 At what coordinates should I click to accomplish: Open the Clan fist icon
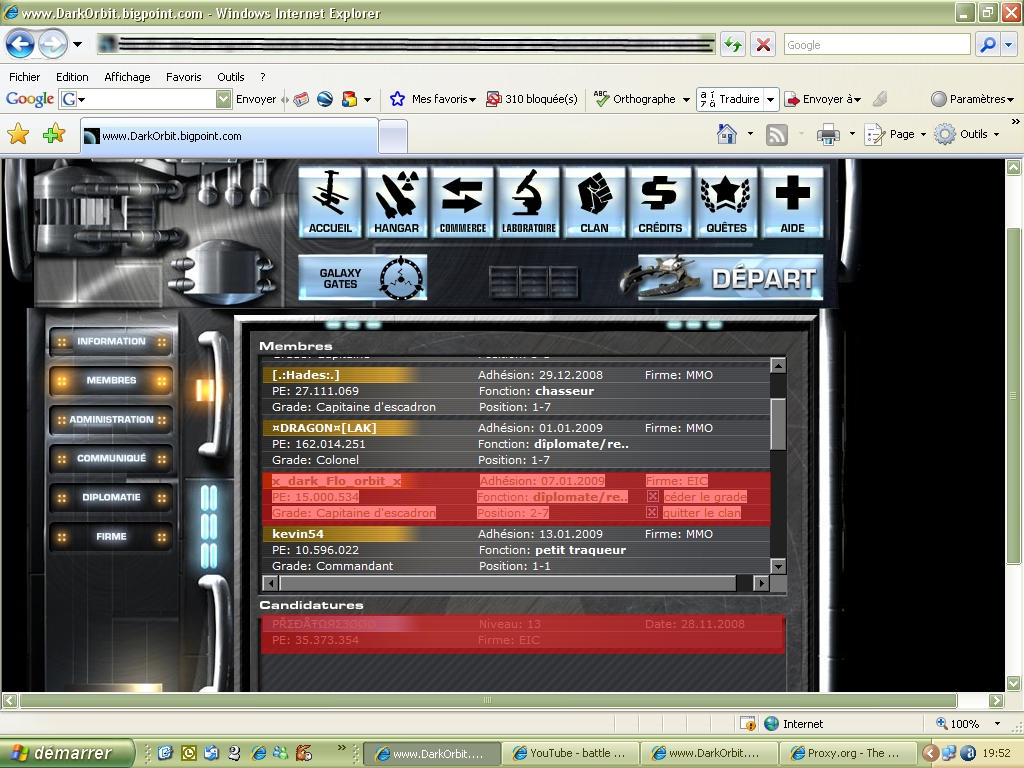[x=594, y=201]
